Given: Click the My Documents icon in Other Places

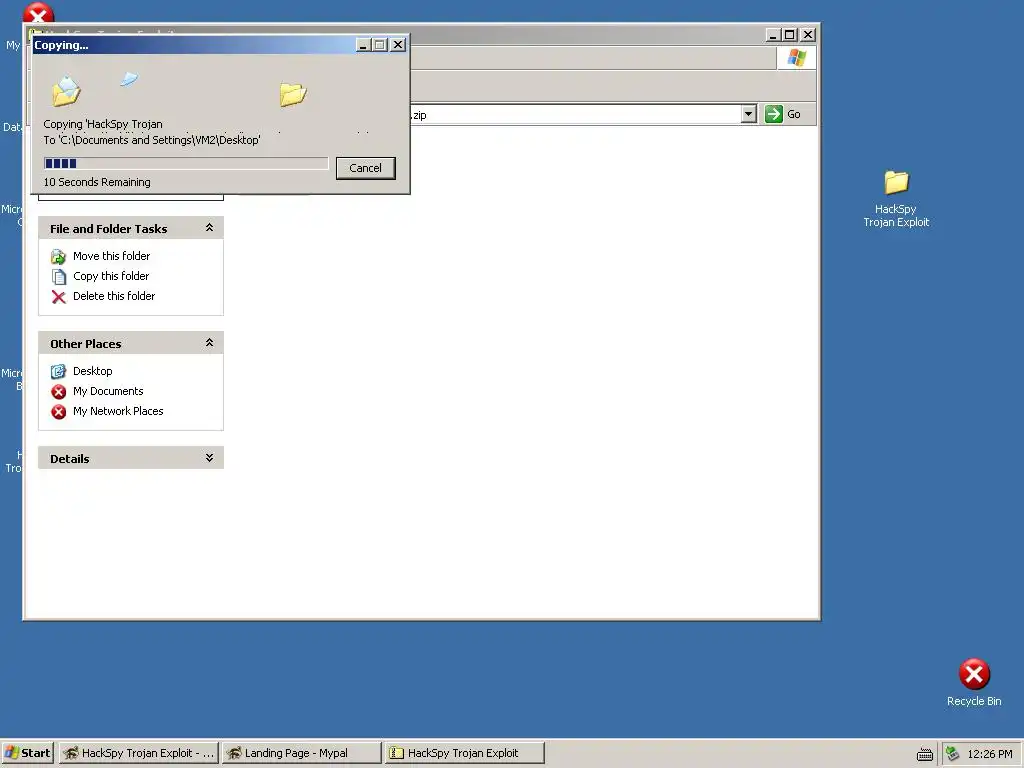Looking at the screenshot, I should (x=59, y=392).
